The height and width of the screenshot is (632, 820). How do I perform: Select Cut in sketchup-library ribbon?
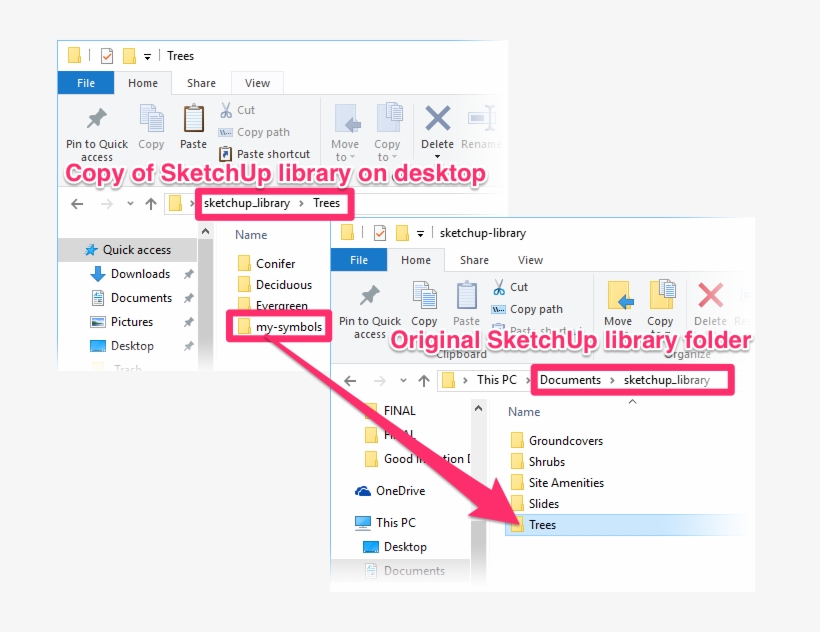tap(510, 287)
